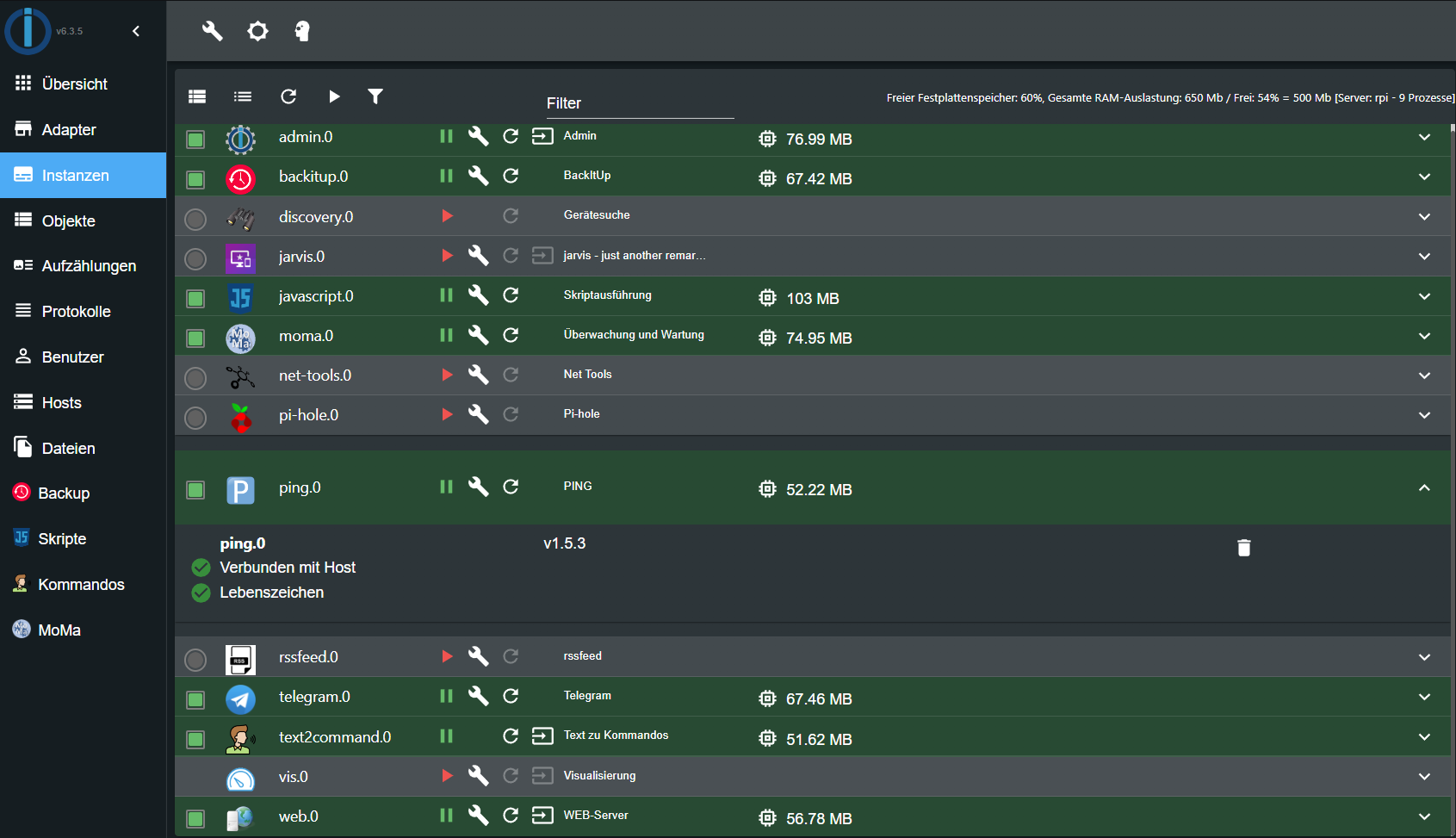Toggle the discovery.0 status circle
This screenshot has height=838, width=1456.
pyautogui.click(x=195, y=219)
